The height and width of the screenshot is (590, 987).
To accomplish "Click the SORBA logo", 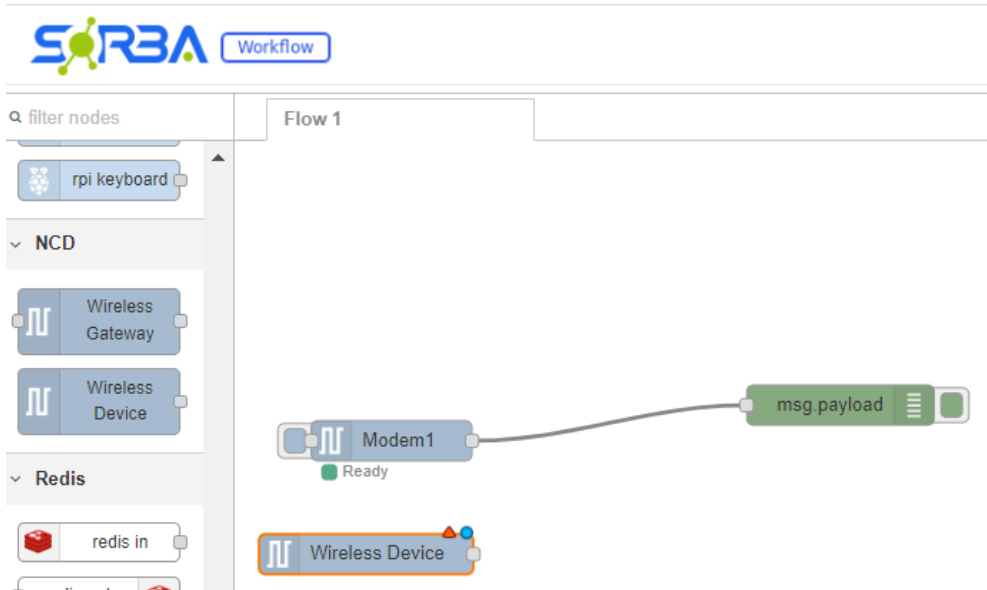I will coord(118,46).
